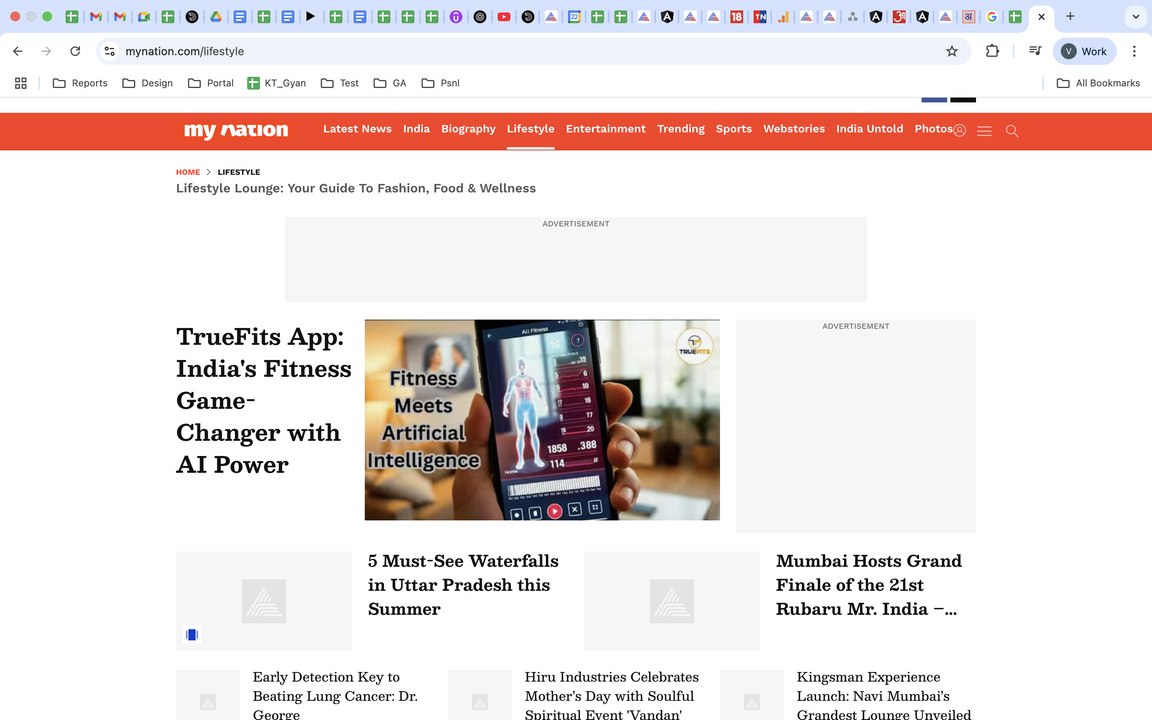Open Hiru Industries Mother's Day article
1152x720 pixels.
point(611,695)
